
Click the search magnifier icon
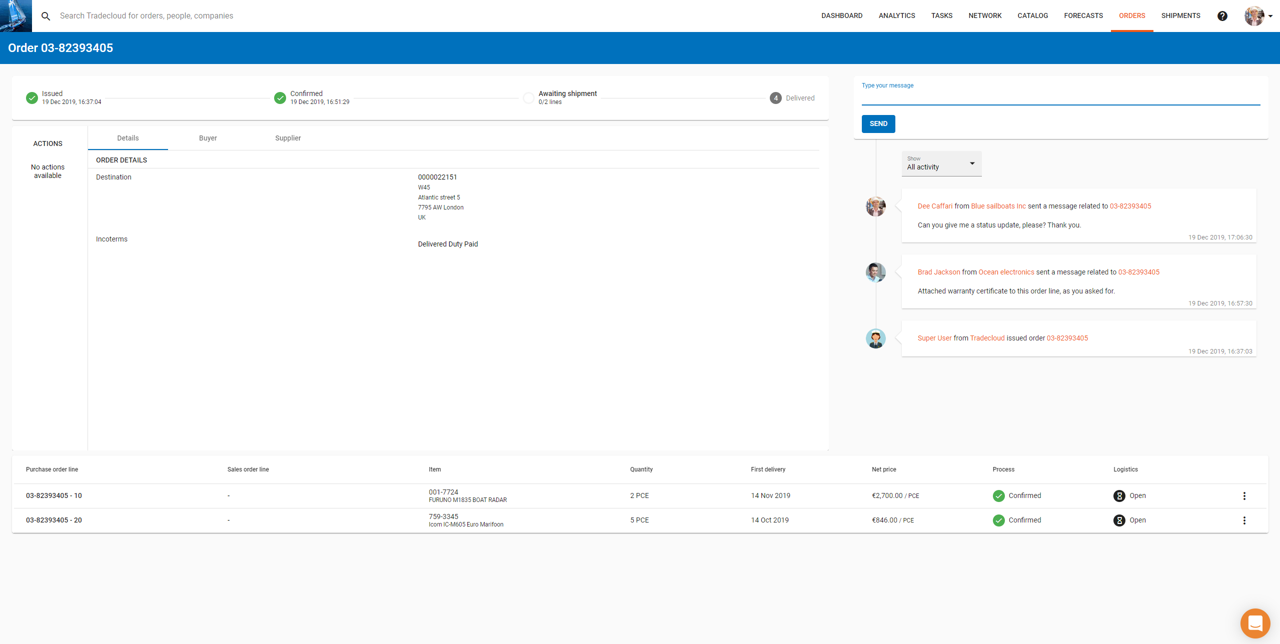pos(46,16)
